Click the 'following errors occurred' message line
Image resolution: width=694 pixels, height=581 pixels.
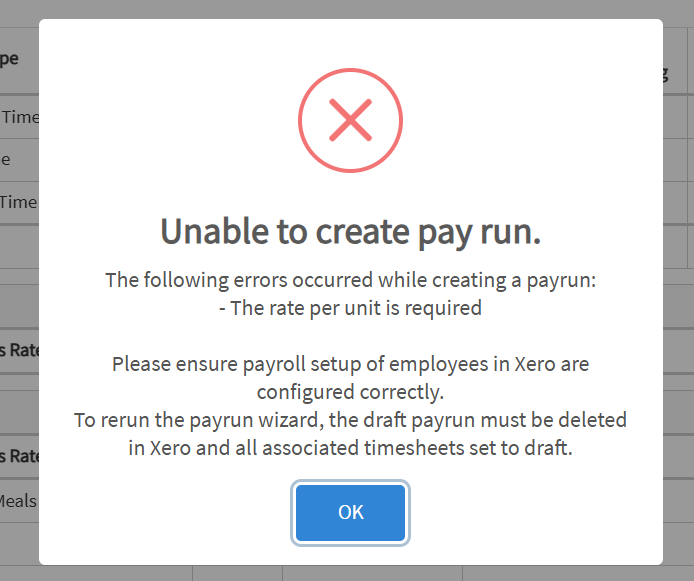click(350, 280)
